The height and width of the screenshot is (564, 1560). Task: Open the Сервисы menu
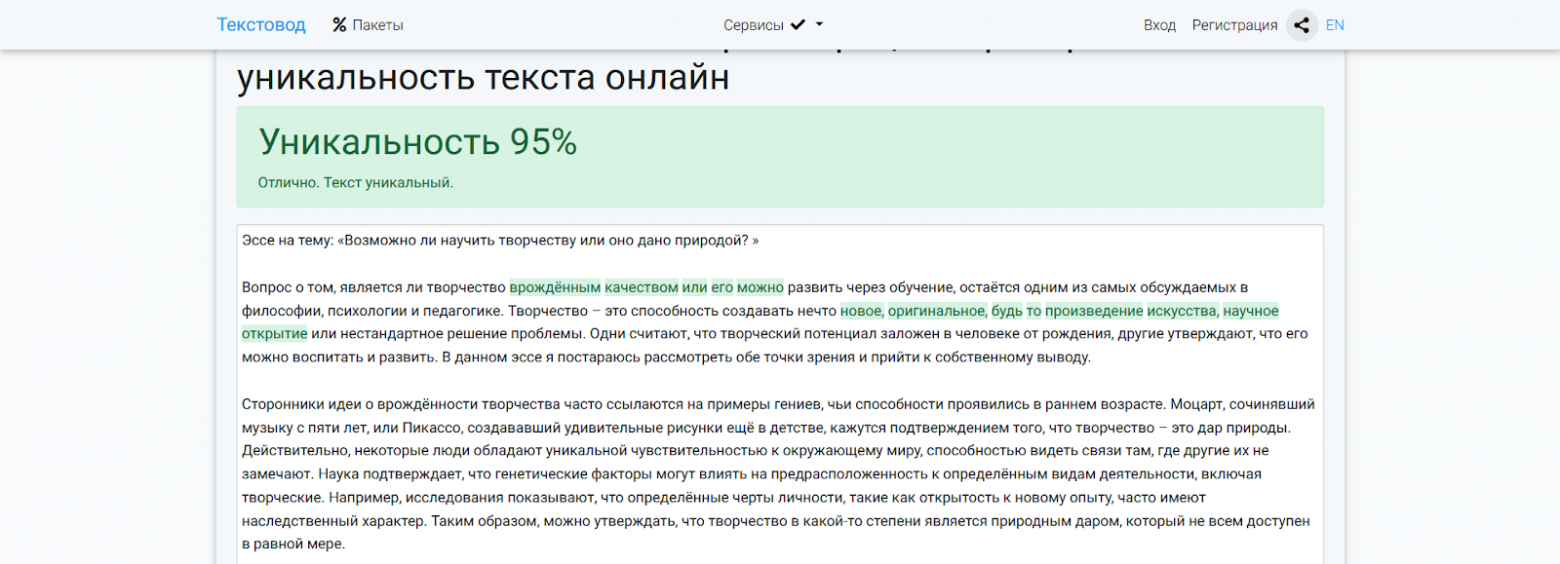773,25
